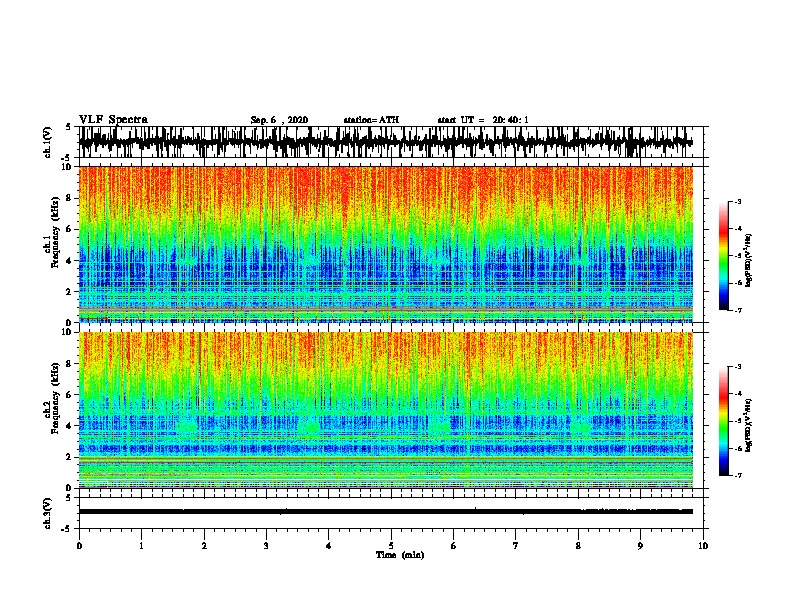Image resolution: width=792 pixels, height=612 pixels.
Task: Select the "Time (min)" x-axis label
Action: pos(400,555)
